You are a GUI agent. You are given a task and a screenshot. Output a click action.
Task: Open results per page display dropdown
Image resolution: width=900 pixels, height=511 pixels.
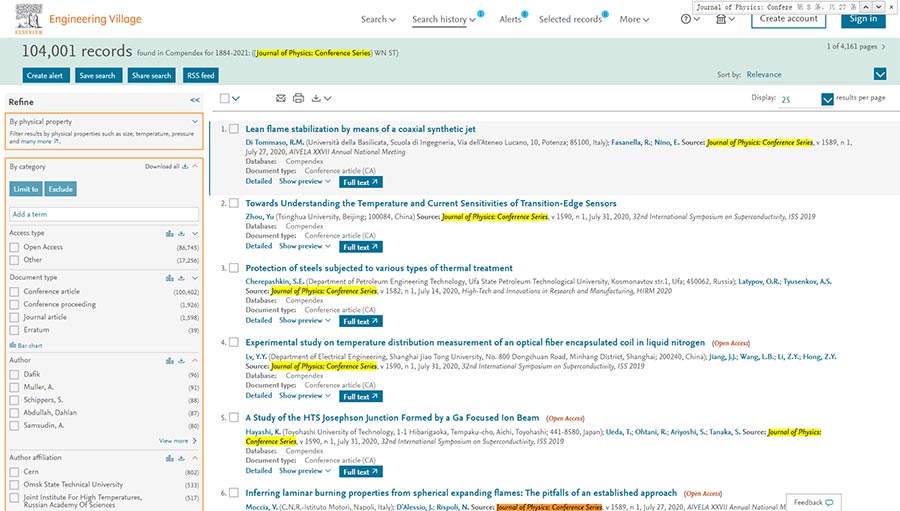pos(827,99)
